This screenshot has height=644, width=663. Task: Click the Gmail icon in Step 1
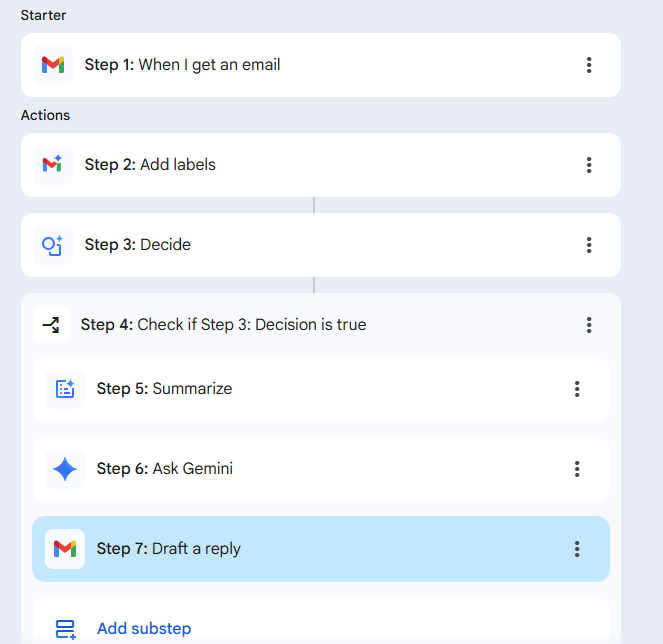point(53,65)
